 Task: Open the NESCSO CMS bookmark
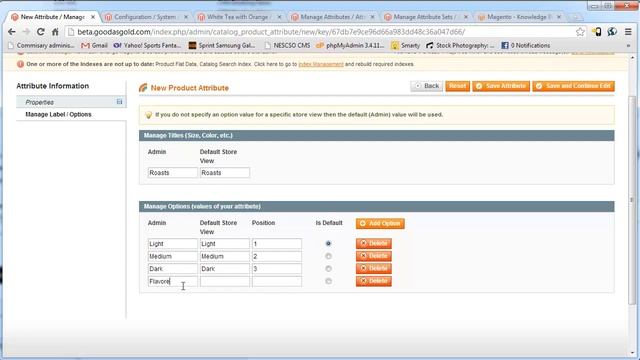pyautogui.click(x=287, y=45)
